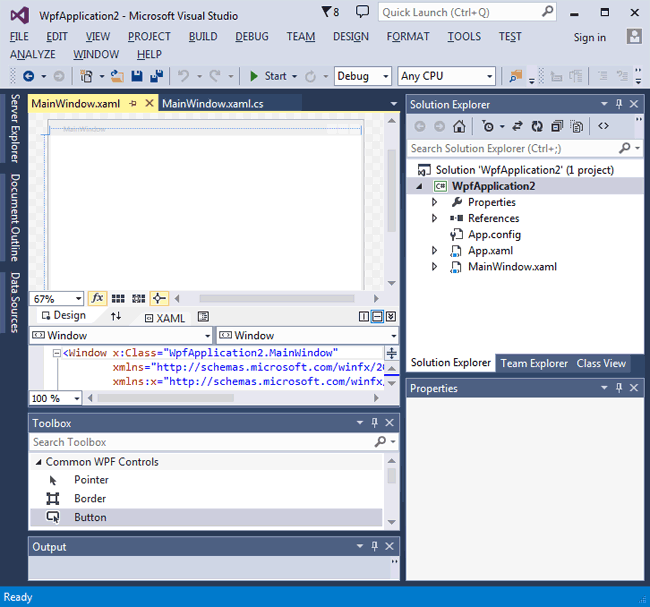Open the Any CPU platform dropdown
This screenshot has height=607, width=650.
click(446, 76)
